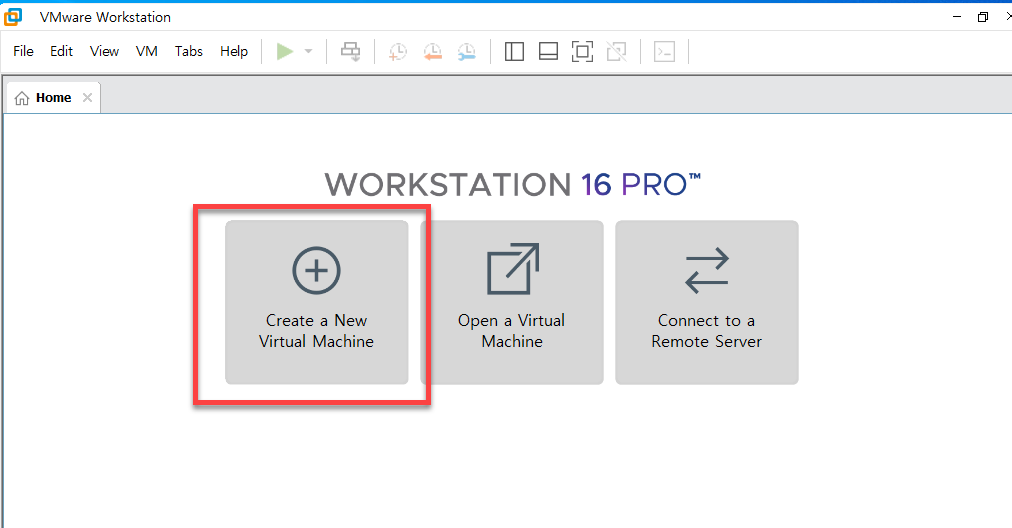Open Snapshot Manager toolbar icon
The height and width of the screenshot is (528, 1012).
point(467,52)
